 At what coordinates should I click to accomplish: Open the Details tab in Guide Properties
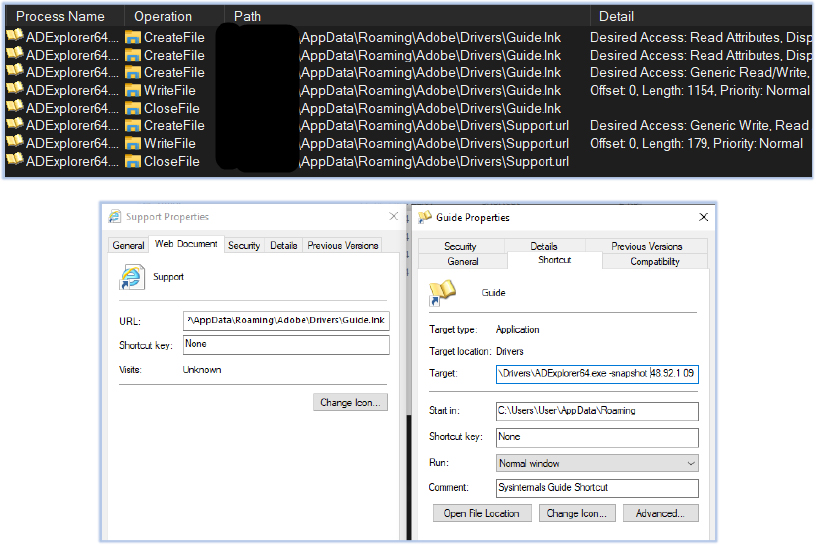pyautogui.click(x=544, y=246)
